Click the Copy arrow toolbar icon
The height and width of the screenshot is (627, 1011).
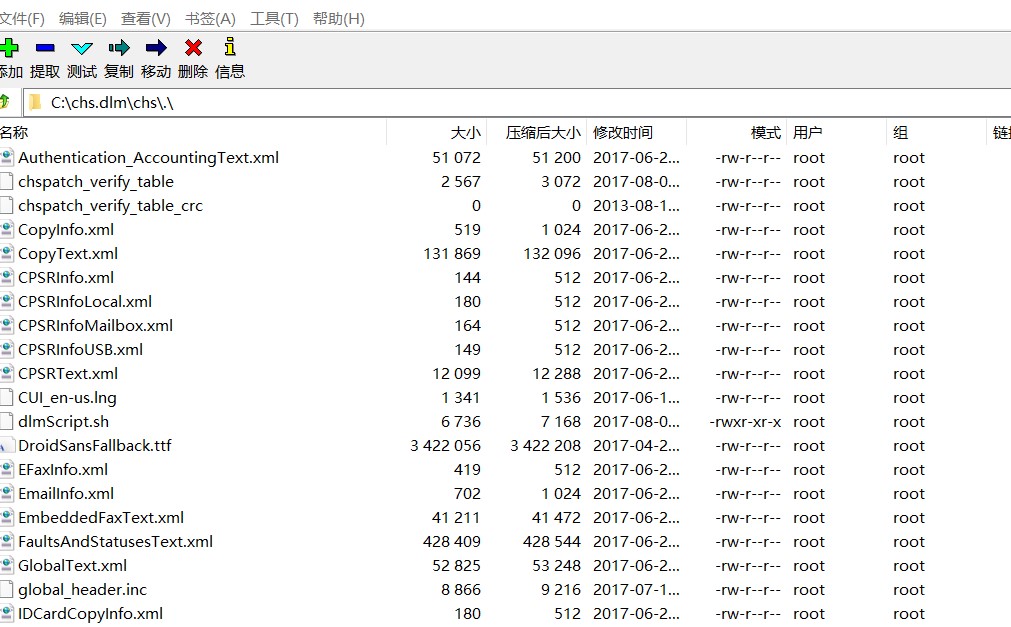point(119,48)
